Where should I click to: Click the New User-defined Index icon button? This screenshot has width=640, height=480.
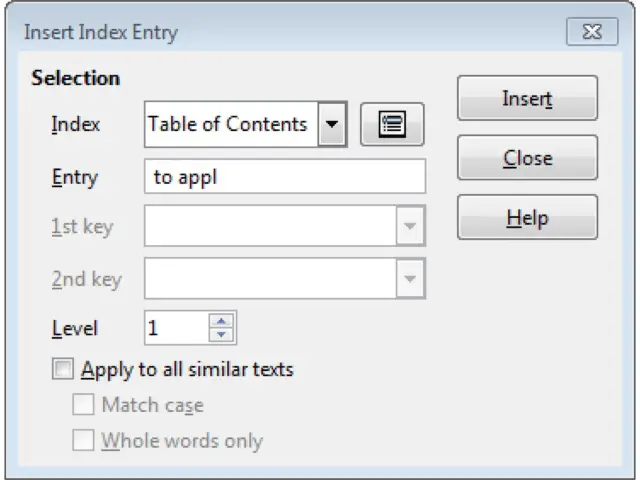[x=392, y=125]
